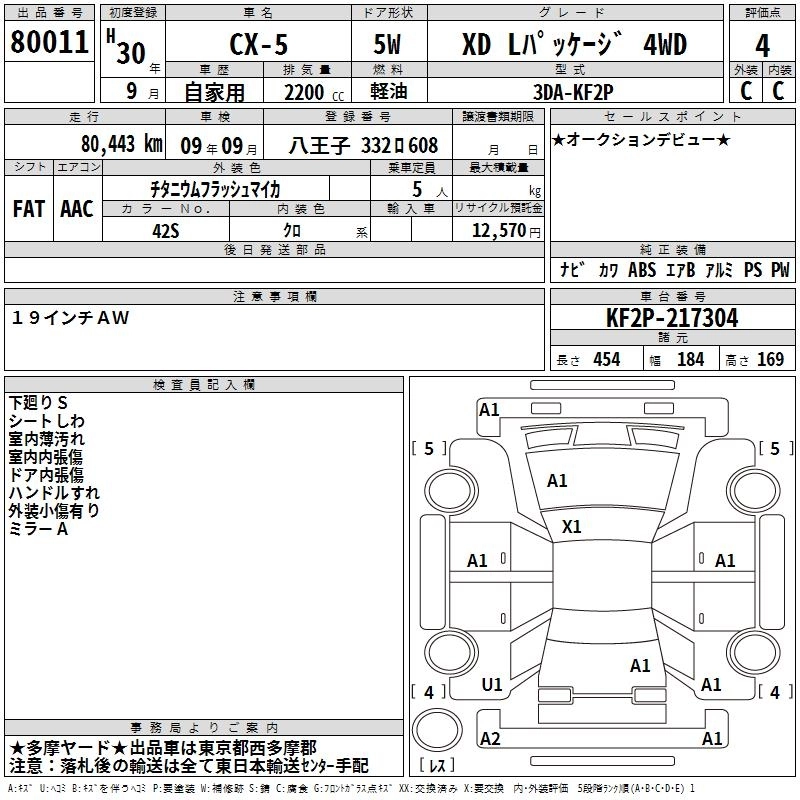Image resolution: width=800 pixels, height=800 pixels.
Task: Select interior color クロ
Action: [x=292, y=231]
